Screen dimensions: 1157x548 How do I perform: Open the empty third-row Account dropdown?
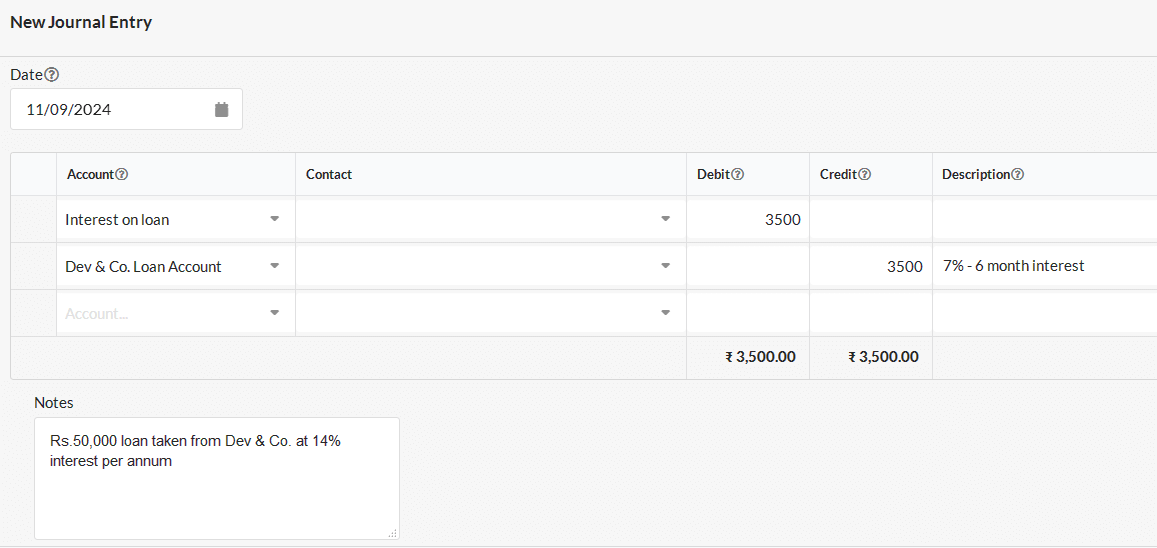click(x=274, y=313)
